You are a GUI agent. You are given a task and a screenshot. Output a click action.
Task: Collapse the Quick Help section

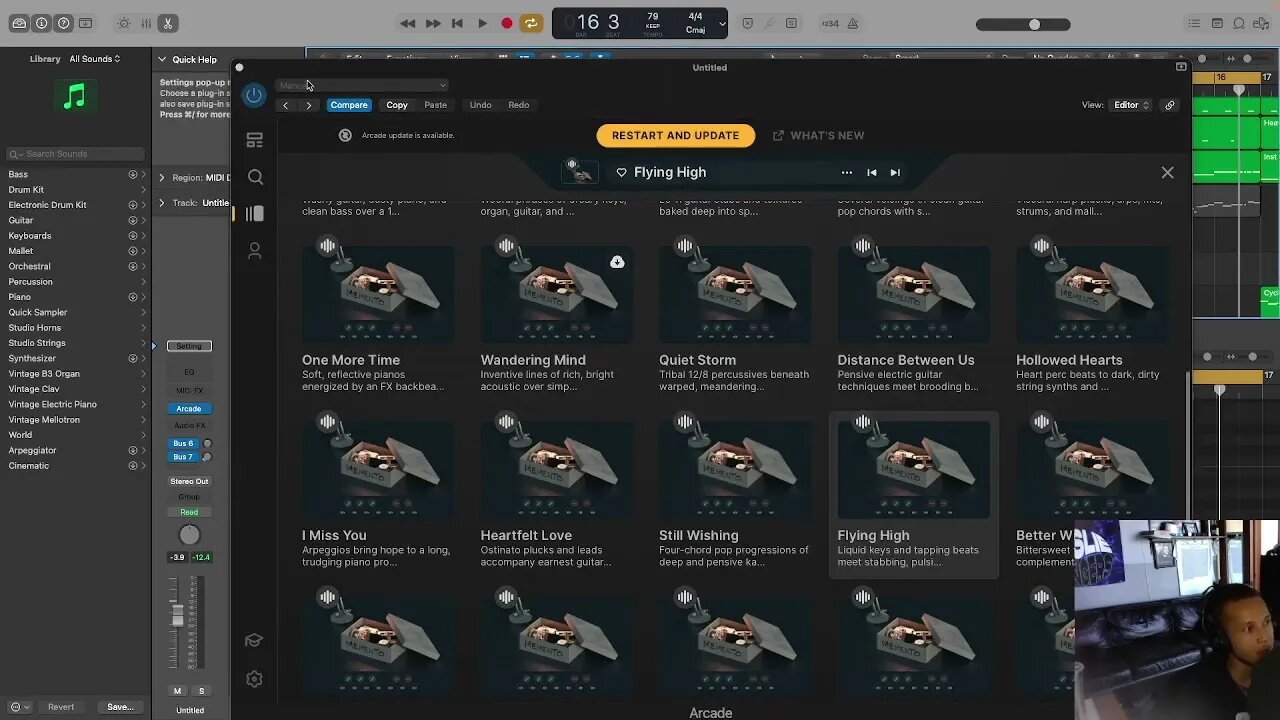(x=162, y=59)
